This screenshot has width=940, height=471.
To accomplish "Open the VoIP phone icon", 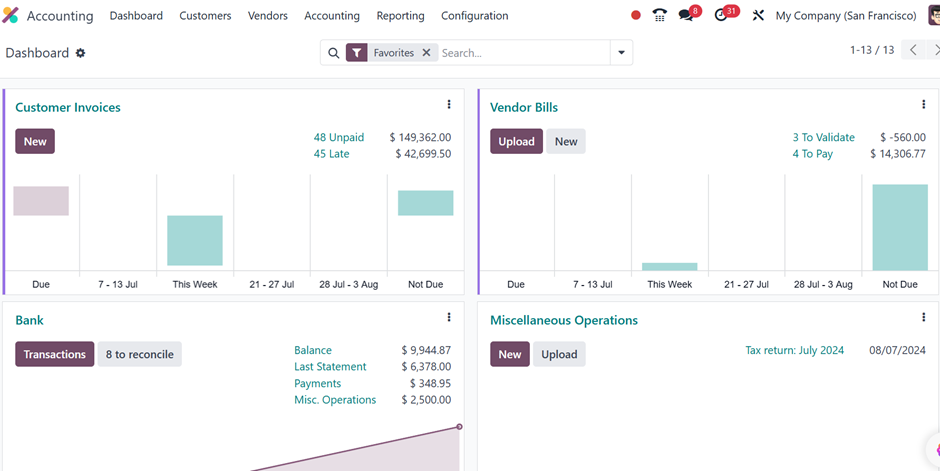I will (x=660, y=16).
